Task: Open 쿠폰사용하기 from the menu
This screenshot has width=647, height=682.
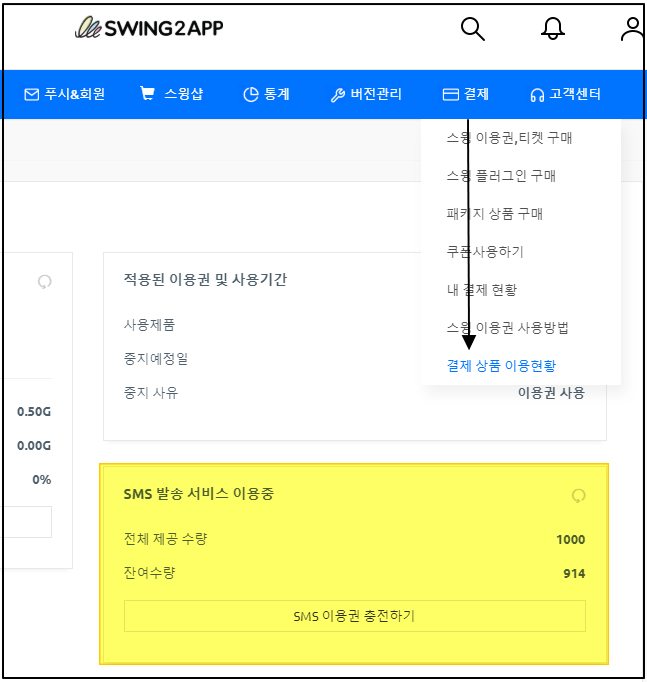Action: click(x=485, y=252)
